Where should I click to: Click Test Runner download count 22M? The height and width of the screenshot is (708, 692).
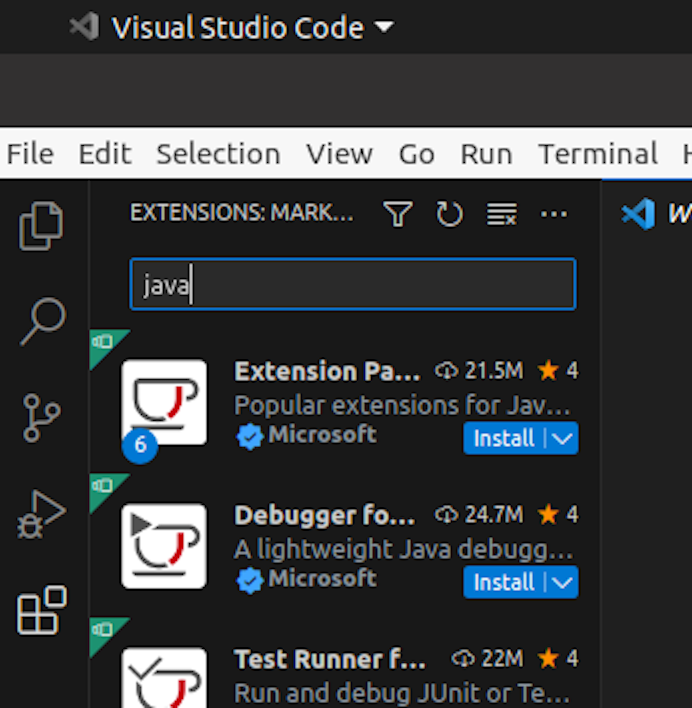pos(488,658)
